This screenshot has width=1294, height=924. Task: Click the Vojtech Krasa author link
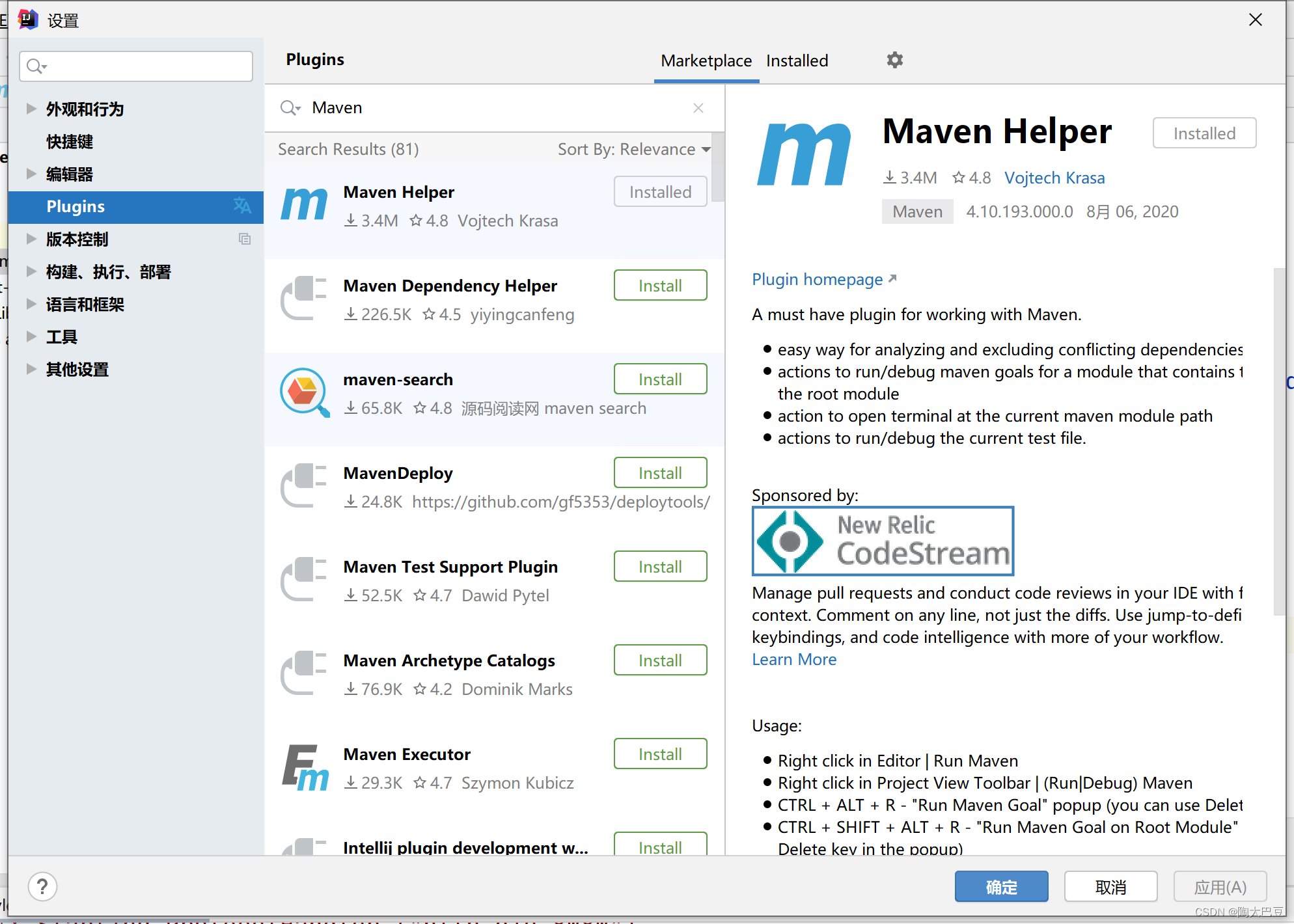(x=1054, y=178)
